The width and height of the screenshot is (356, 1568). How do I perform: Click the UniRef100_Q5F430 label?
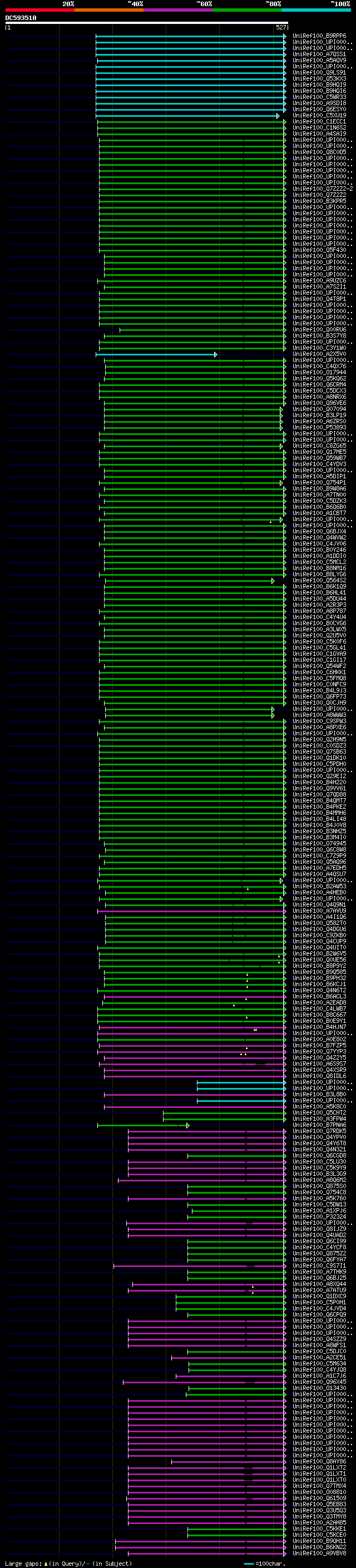[319, 250]
